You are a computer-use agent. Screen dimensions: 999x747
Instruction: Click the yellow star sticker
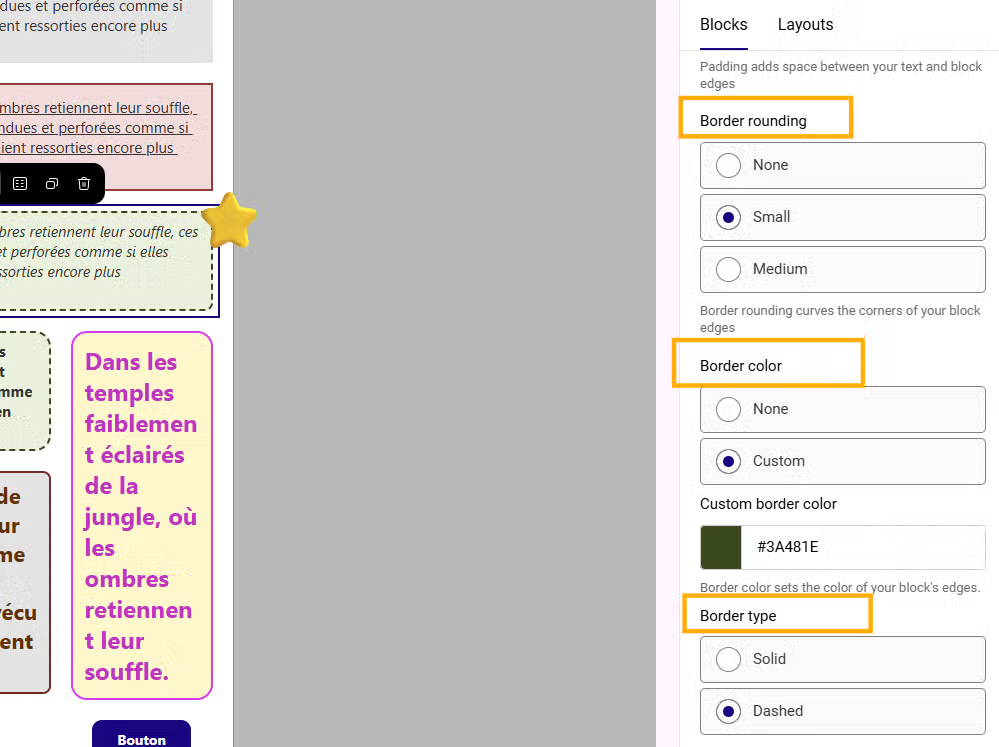(229, 220)
